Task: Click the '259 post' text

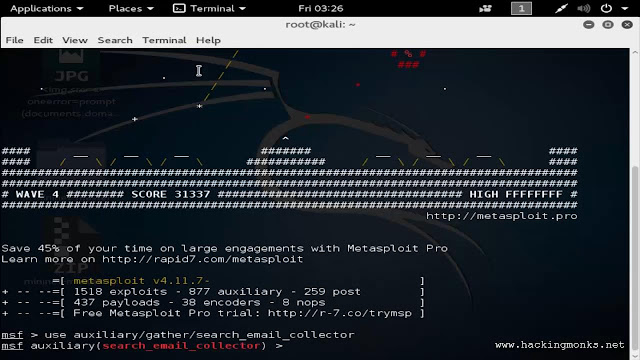Action: (332, 291)
